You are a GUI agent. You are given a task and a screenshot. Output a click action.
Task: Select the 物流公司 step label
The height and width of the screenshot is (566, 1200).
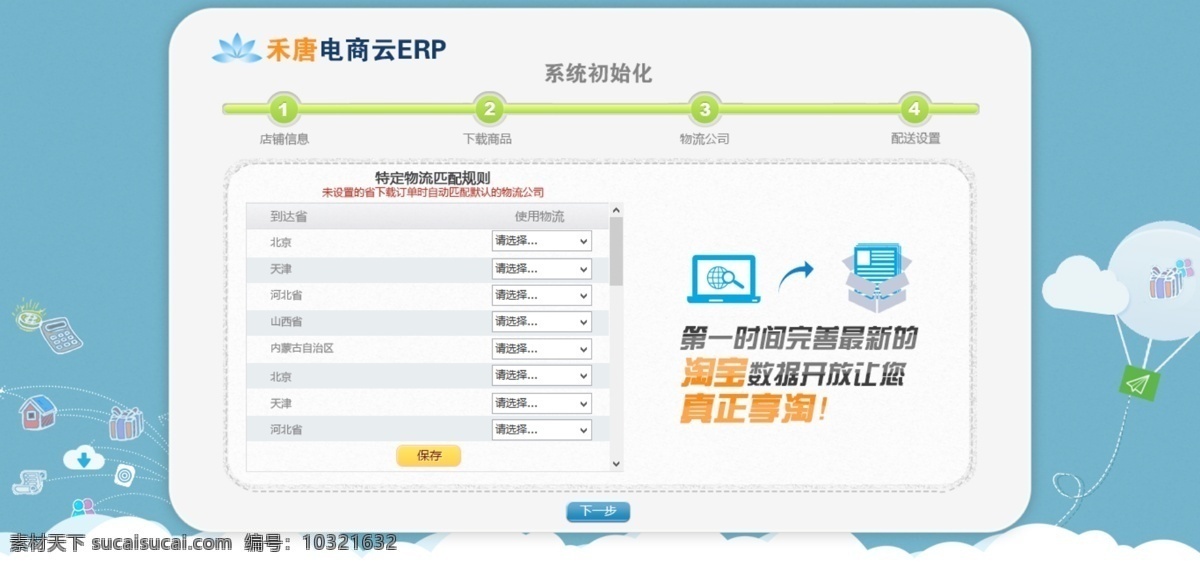click(x=704, y=139)
